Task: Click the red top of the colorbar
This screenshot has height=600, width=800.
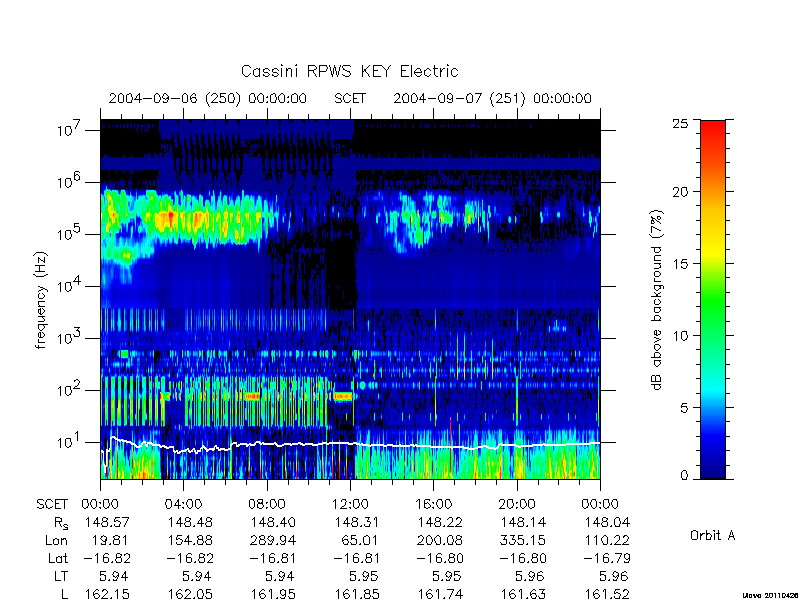Action: click(713, 128)
